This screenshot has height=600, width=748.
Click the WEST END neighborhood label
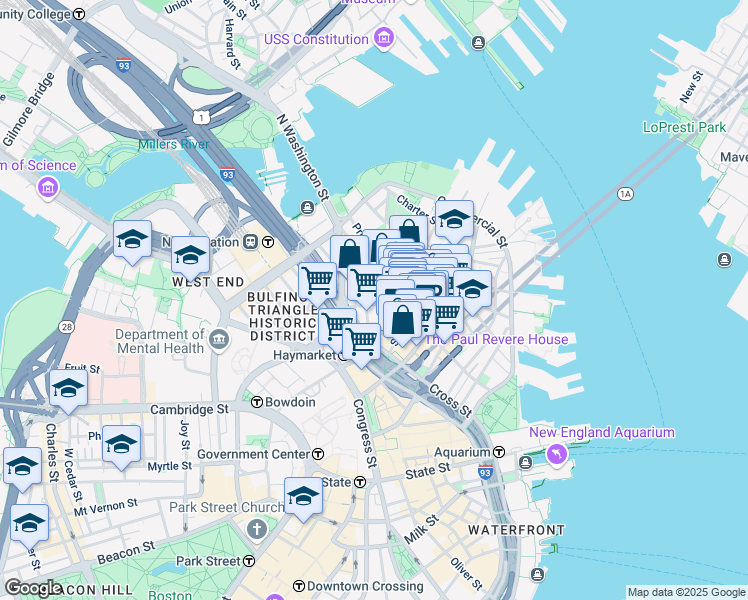point(208,282)
